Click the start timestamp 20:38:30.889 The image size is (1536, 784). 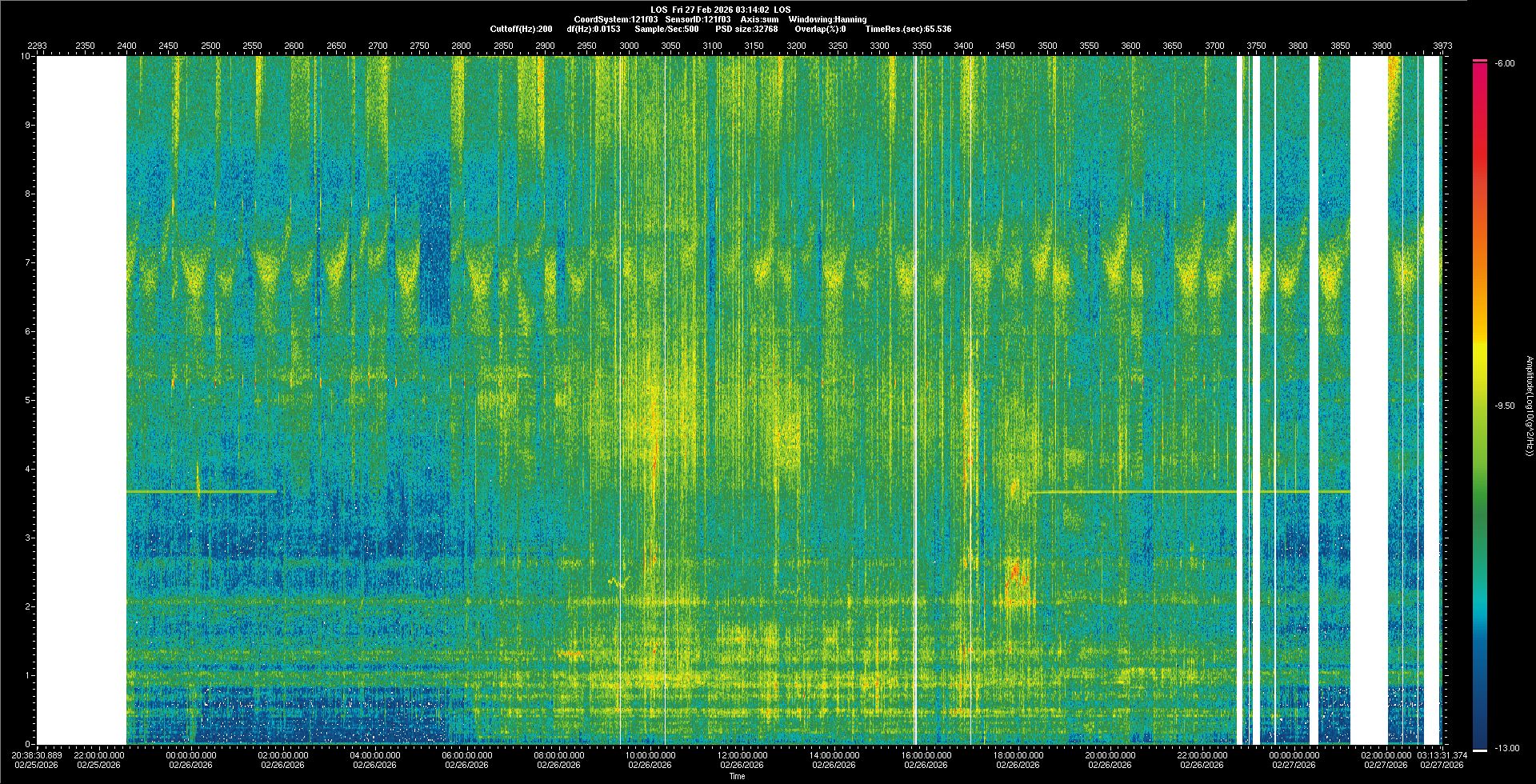tap(37, 754)
